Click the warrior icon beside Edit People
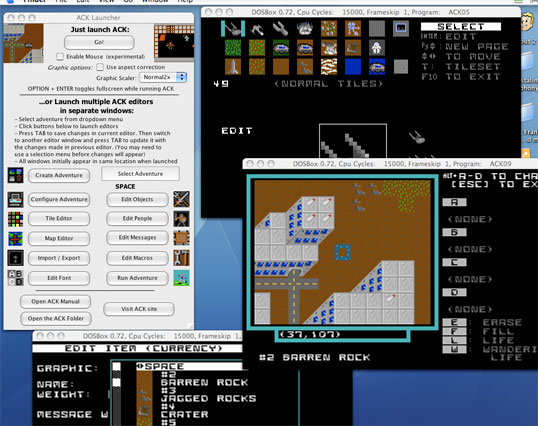 tap(182, 219)
